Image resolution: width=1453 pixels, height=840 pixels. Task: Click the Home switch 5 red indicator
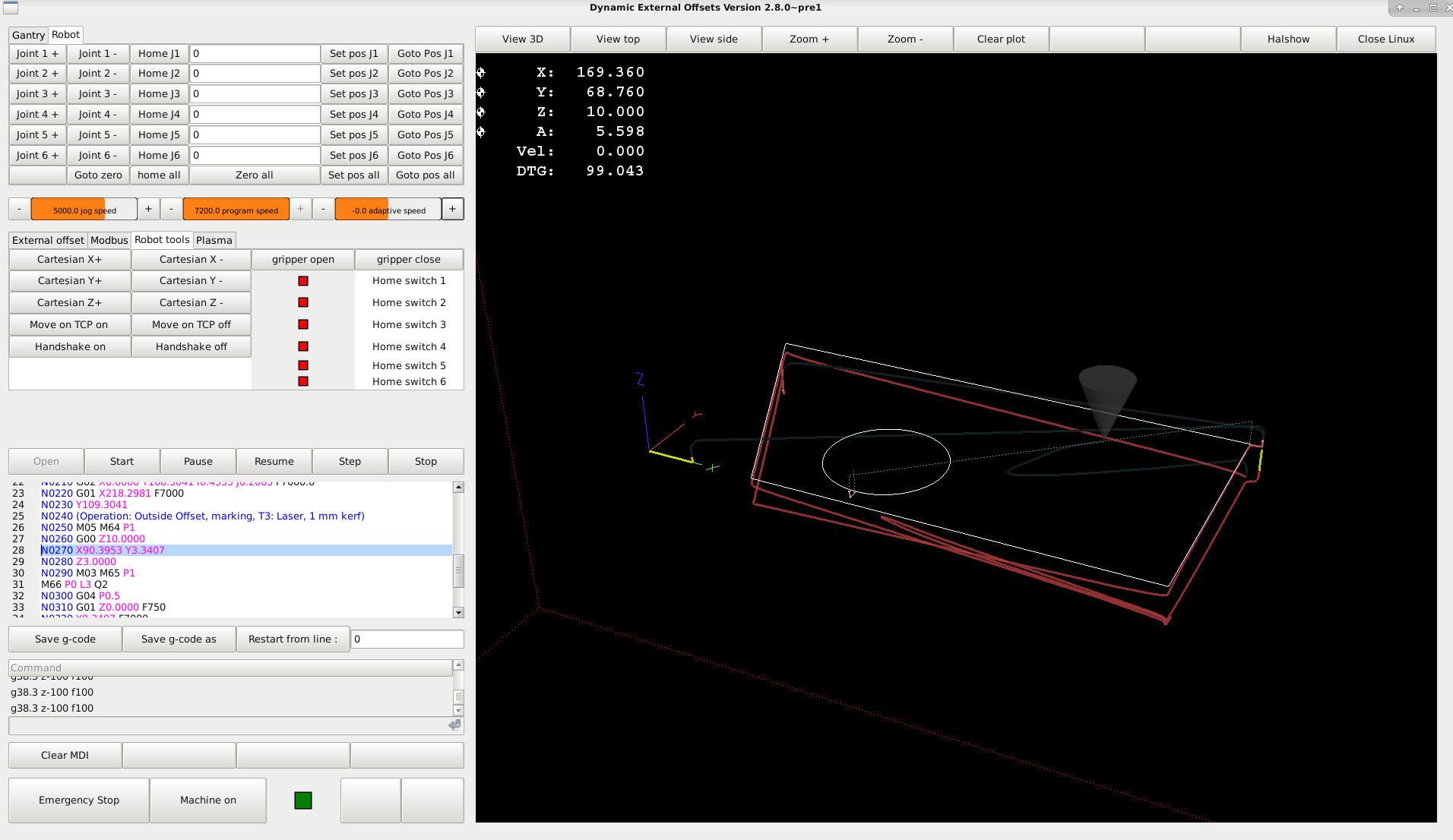303,365
